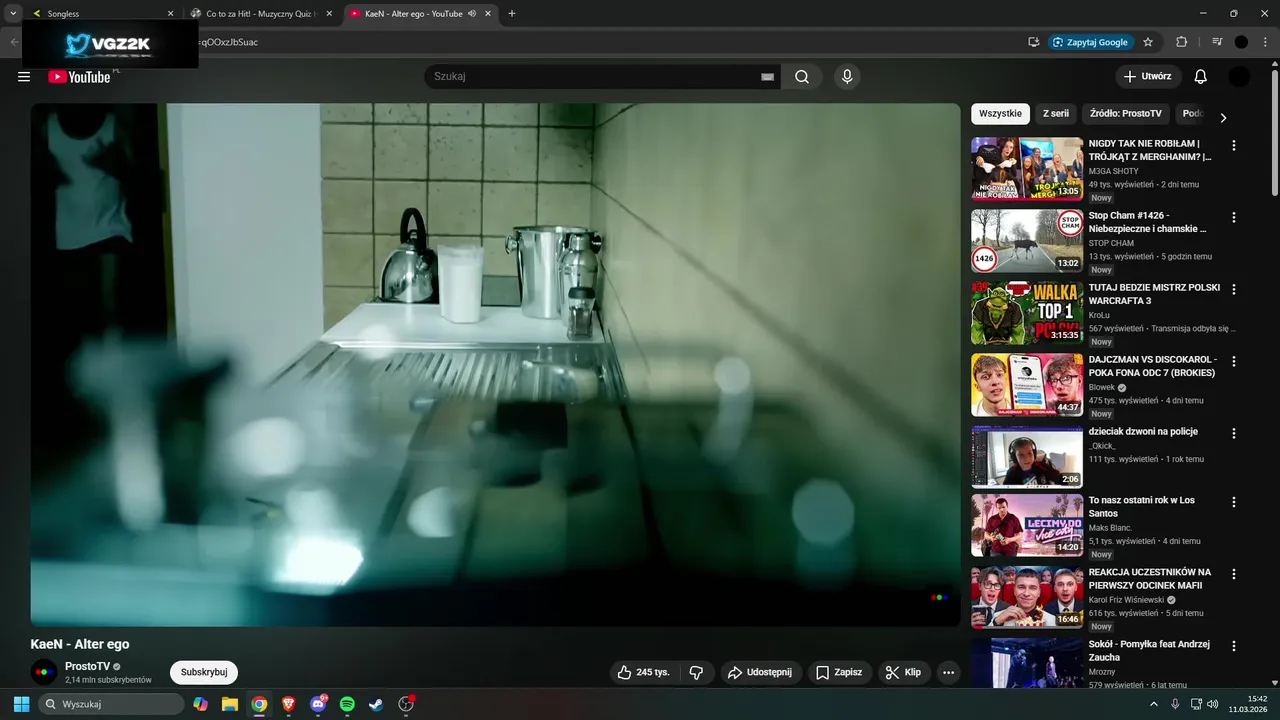
Task: Open options for TUTAJ BEDZIE MISTRZ POLSKI video
Action: click(x=1233, y=289)
